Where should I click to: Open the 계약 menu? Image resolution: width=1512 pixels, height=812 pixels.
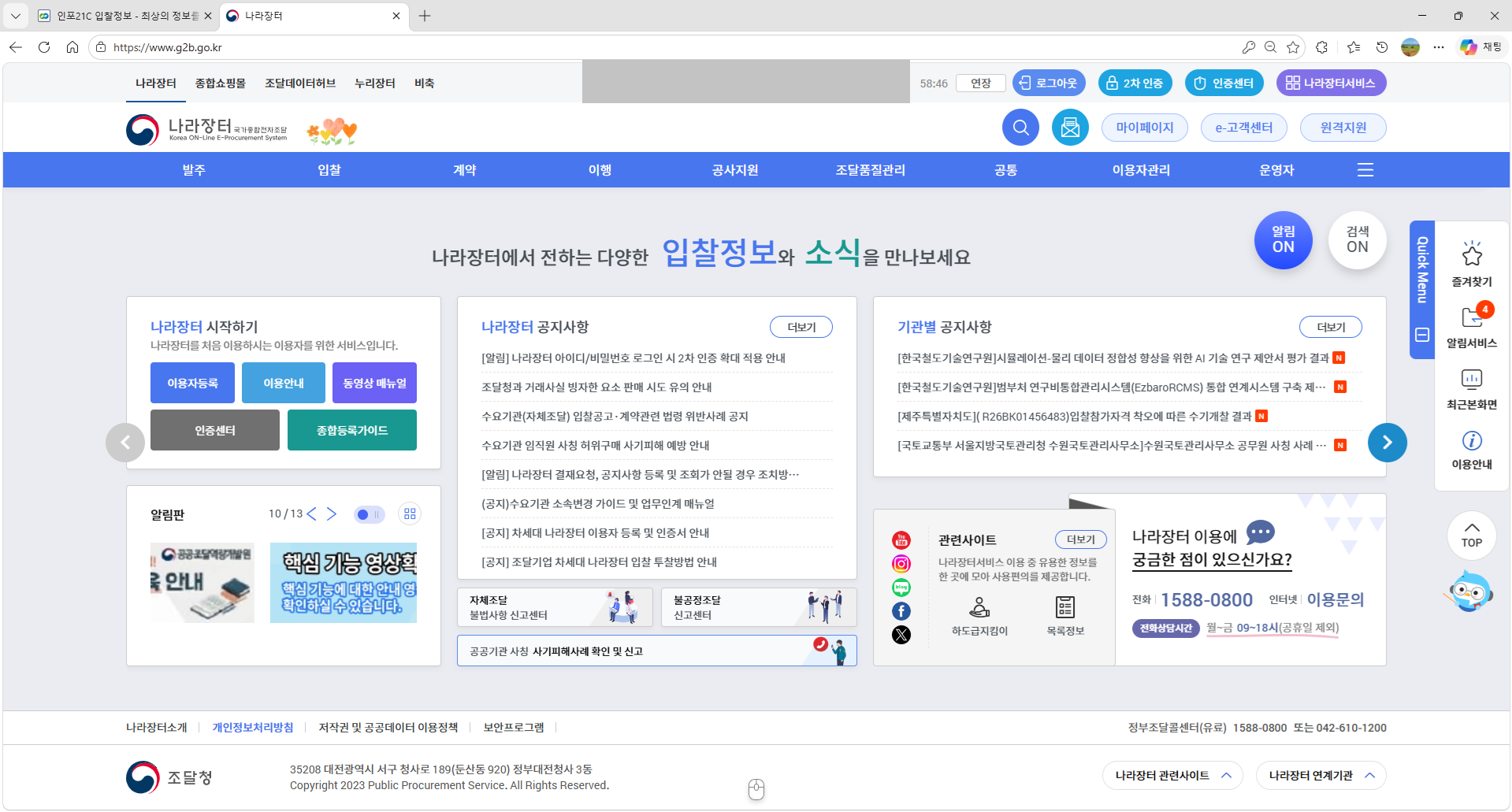point(465,170)
